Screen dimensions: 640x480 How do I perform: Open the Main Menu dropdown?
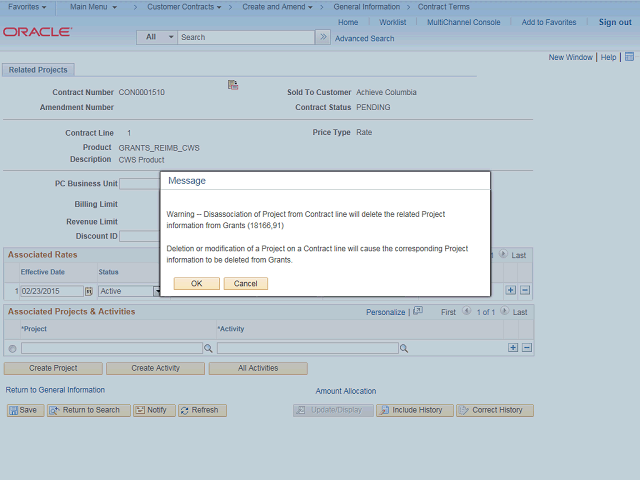tap(93, 7)
